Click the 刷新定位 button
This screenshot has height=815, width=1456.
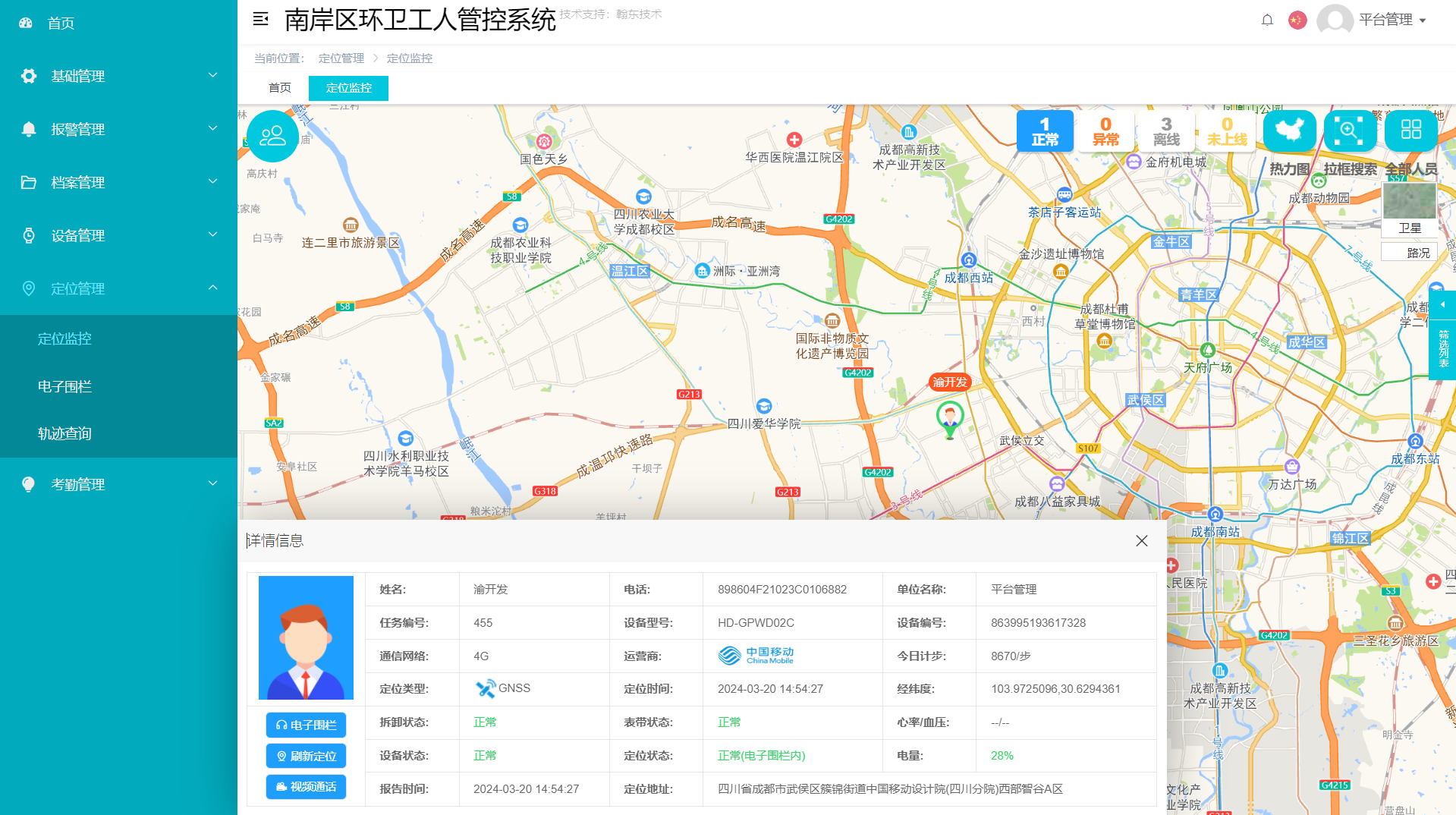coord(306,757)
